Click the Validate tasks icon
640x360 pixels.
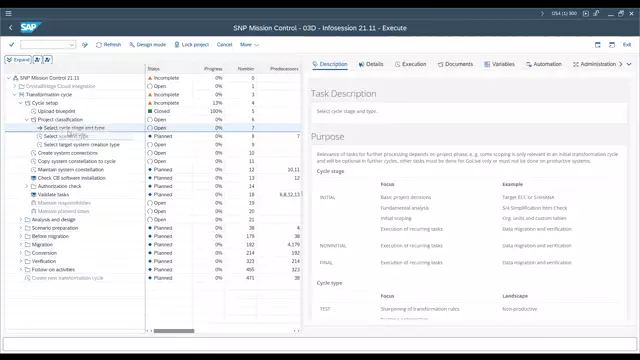pyautogui.click(x=33, y=195)
